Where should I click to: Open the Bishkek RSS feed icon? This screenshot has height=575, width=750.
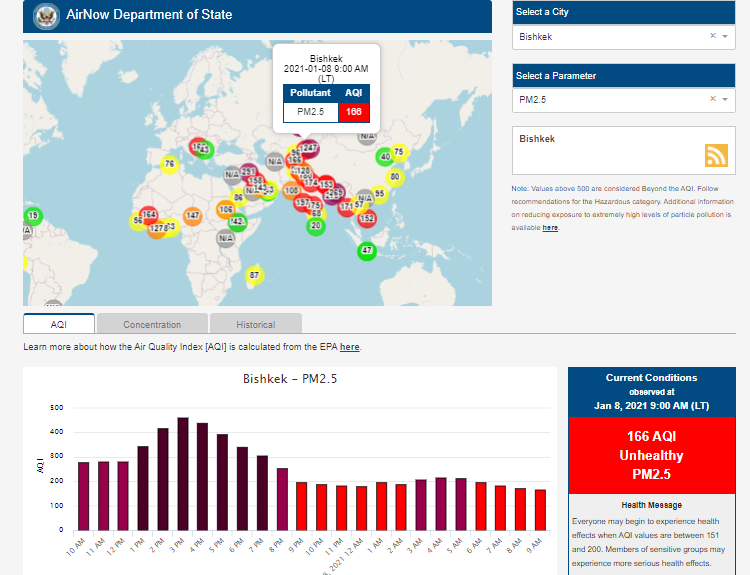716,155
